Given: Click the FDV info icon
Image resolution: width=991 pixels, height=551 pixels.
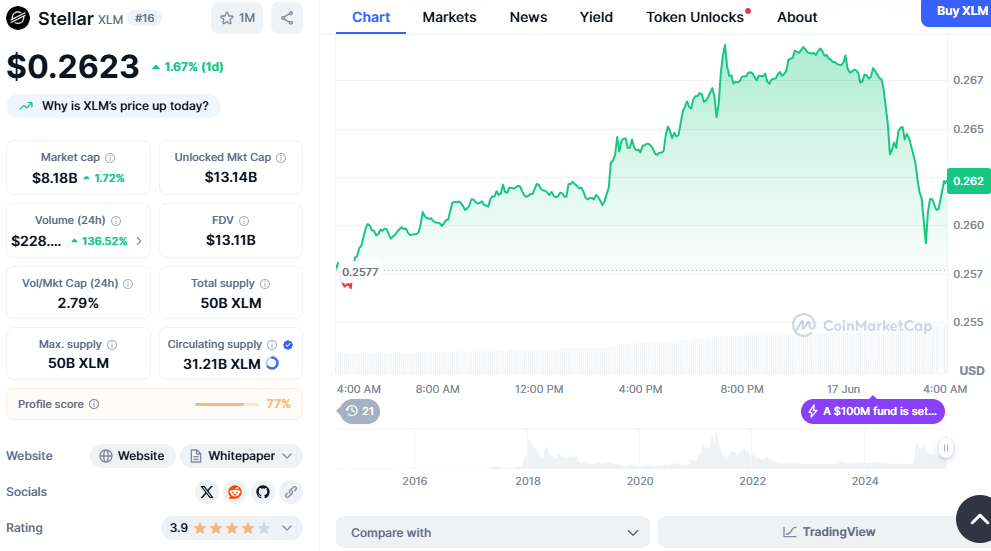Looking at the screenshot, I should (244, 221).
